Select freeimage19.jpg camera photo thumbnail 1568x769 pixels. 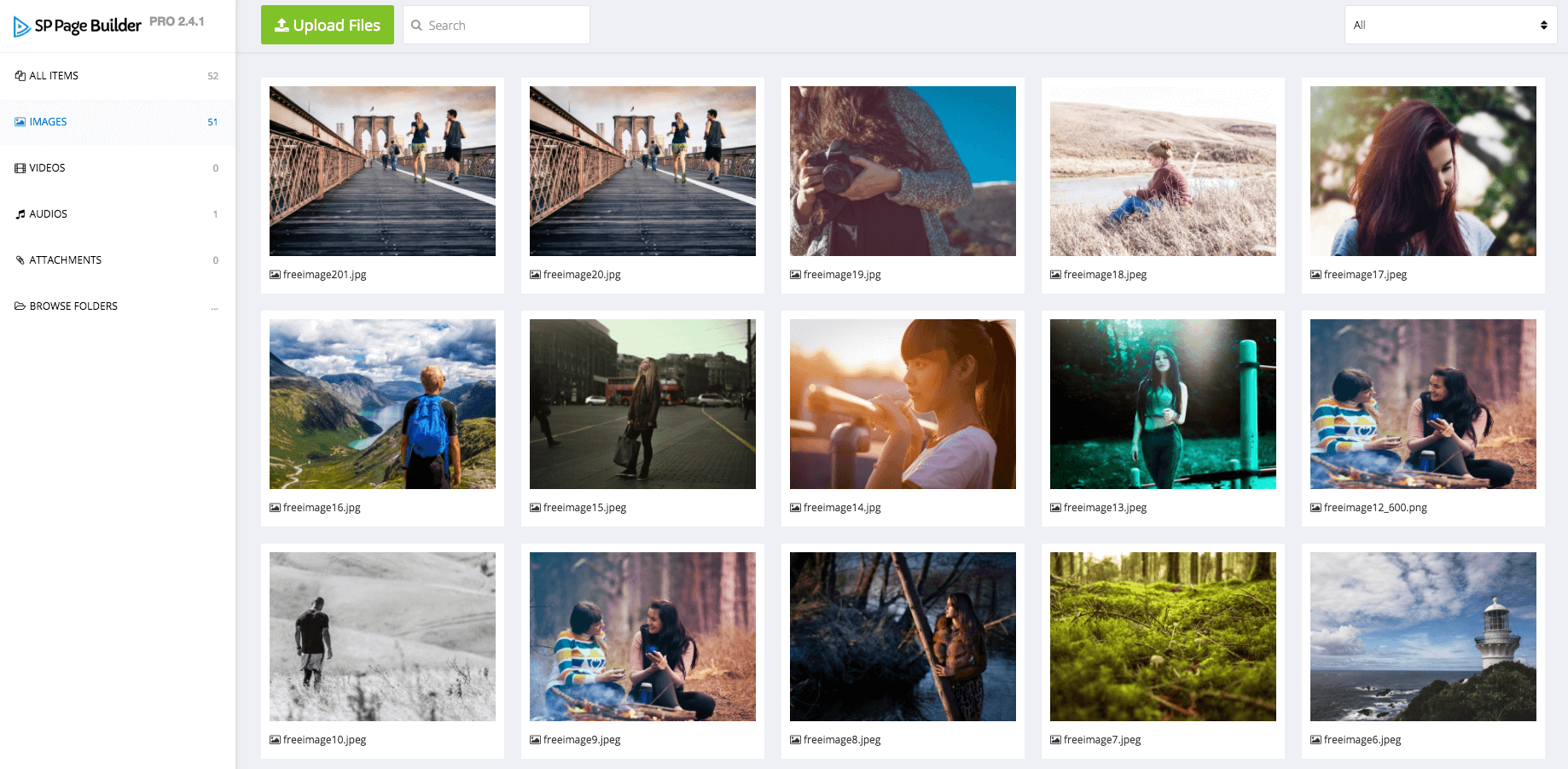point(903,171)
